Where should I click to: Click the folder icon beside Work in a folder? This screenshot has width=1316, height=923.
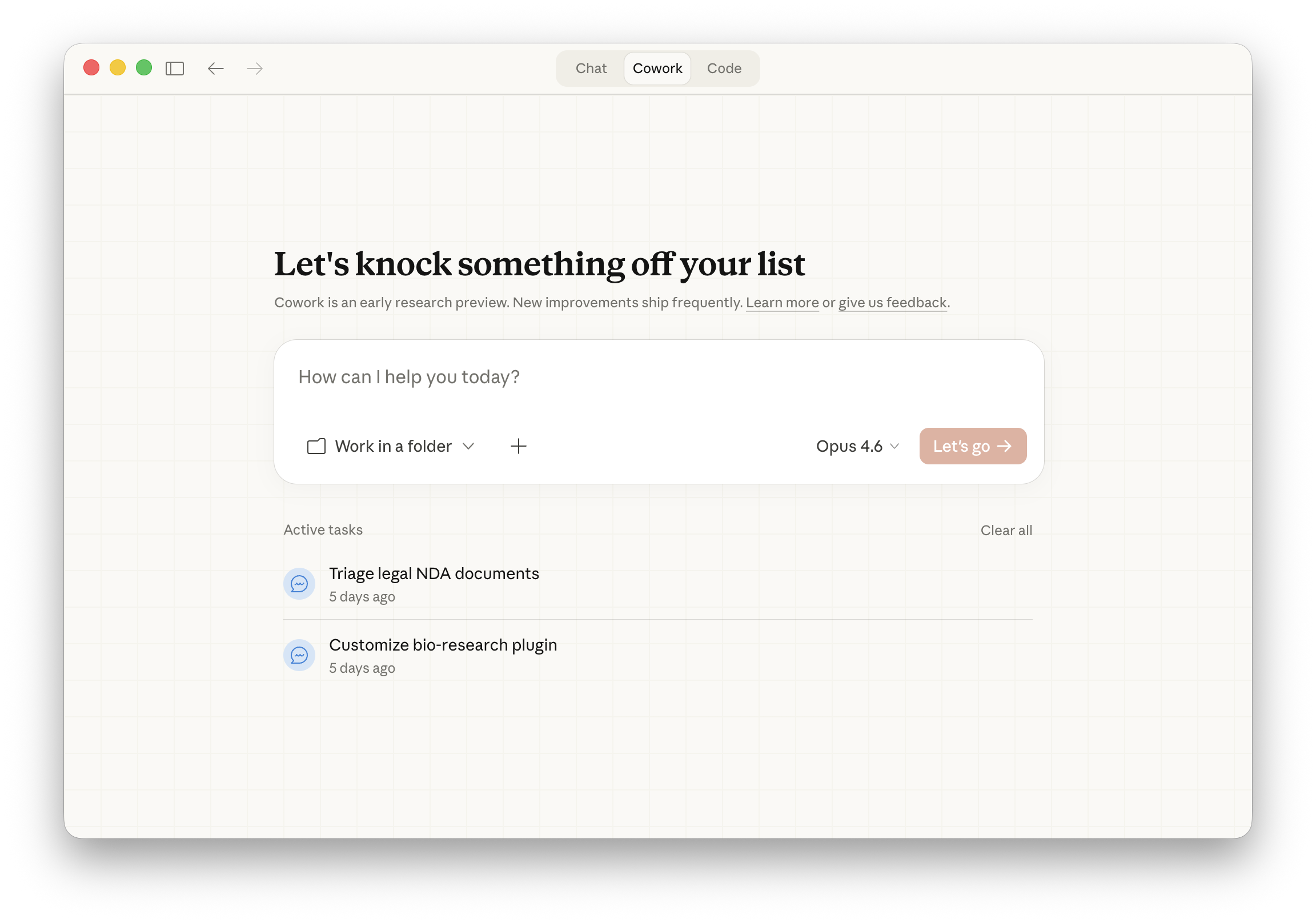315,446
